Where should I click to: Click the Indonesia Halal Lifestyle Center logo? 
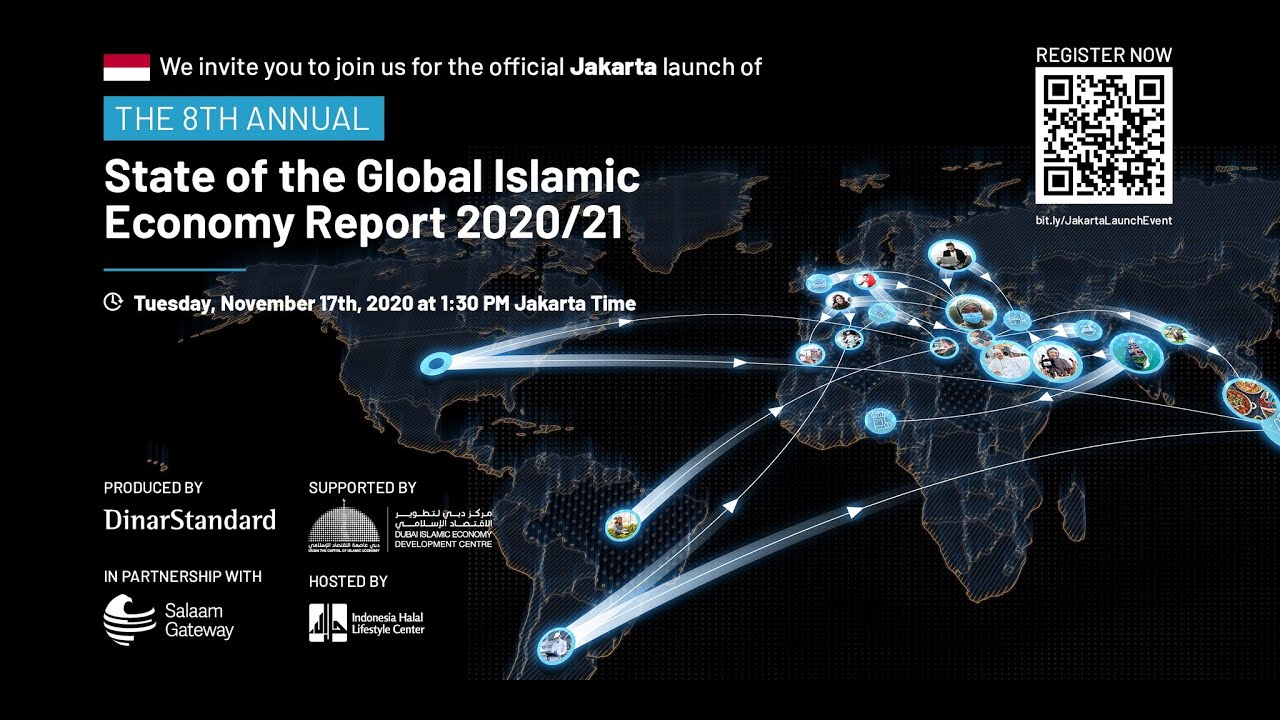click(367, 623)
